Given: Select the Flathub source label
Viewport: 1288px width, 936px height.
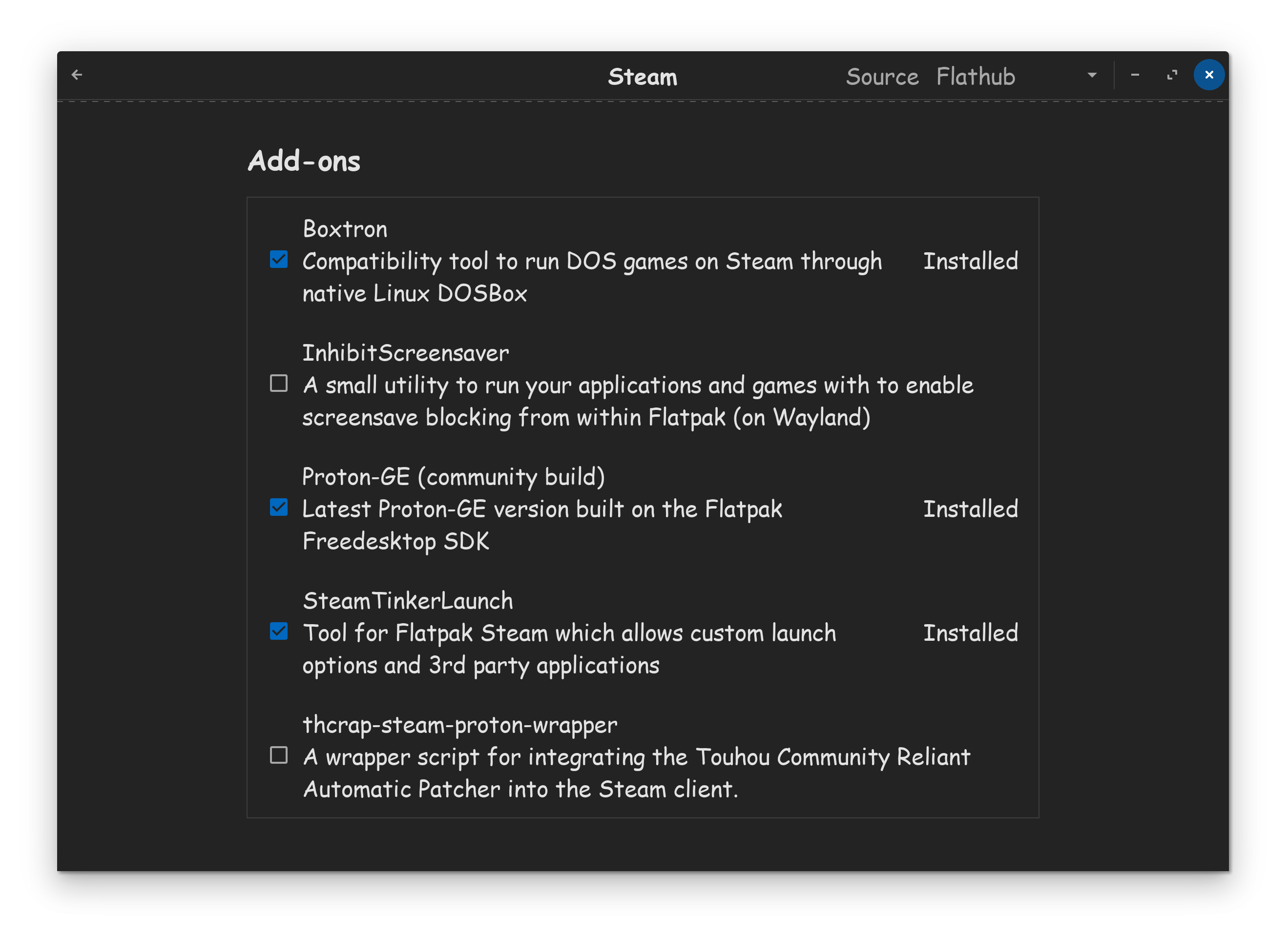Looking at the screenshot, I should tap(976, 76).
